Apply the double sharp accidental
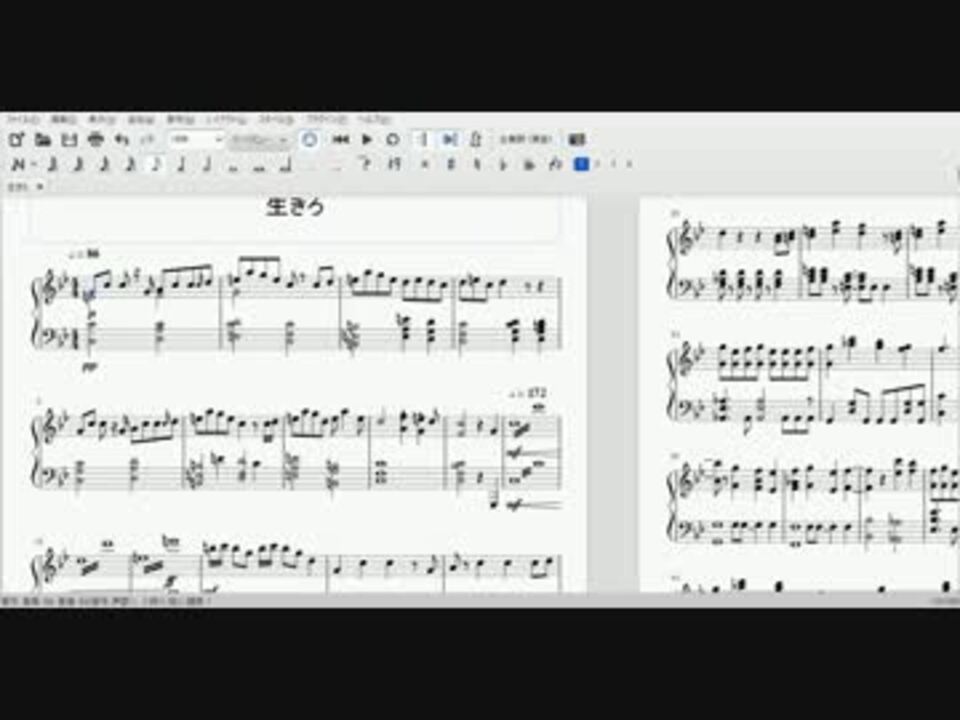The height and width of the screenshot is (720, 960). click(426, 163)
